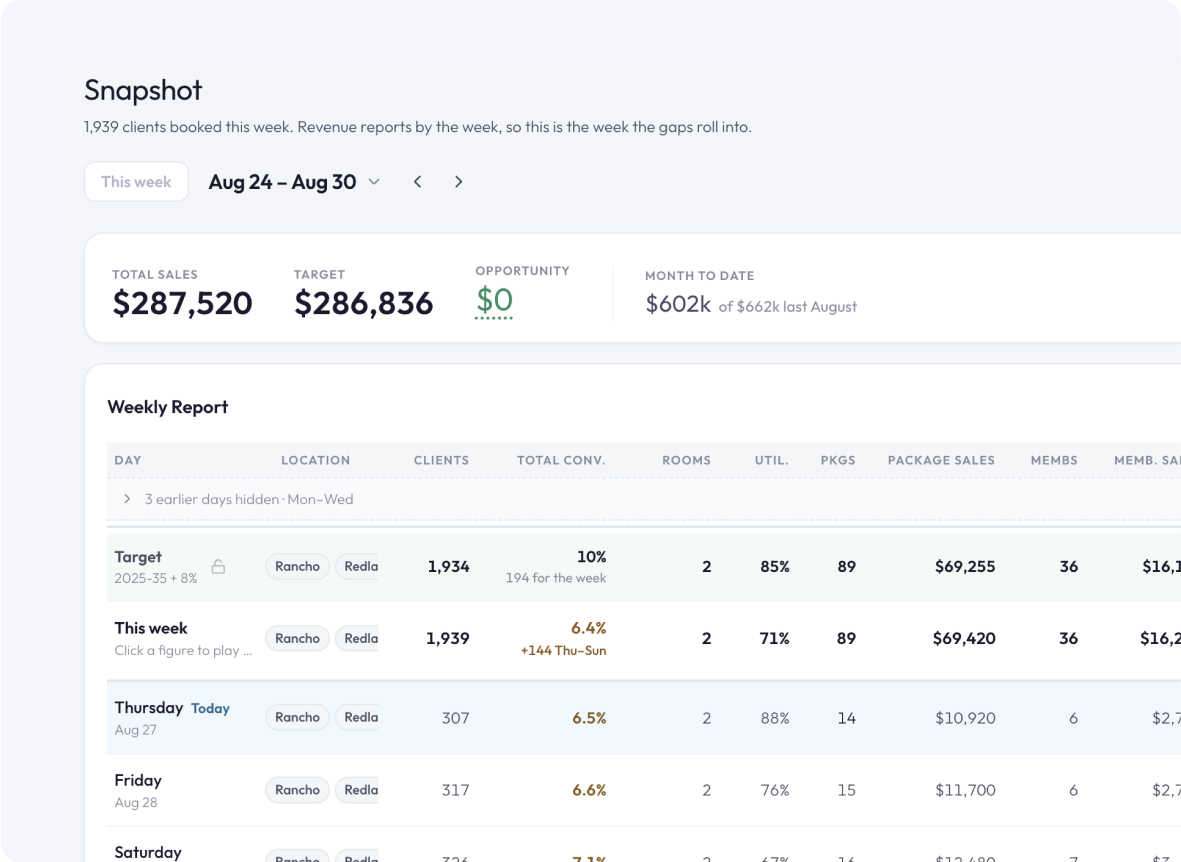Click the DAY column header

pos(128,460)
